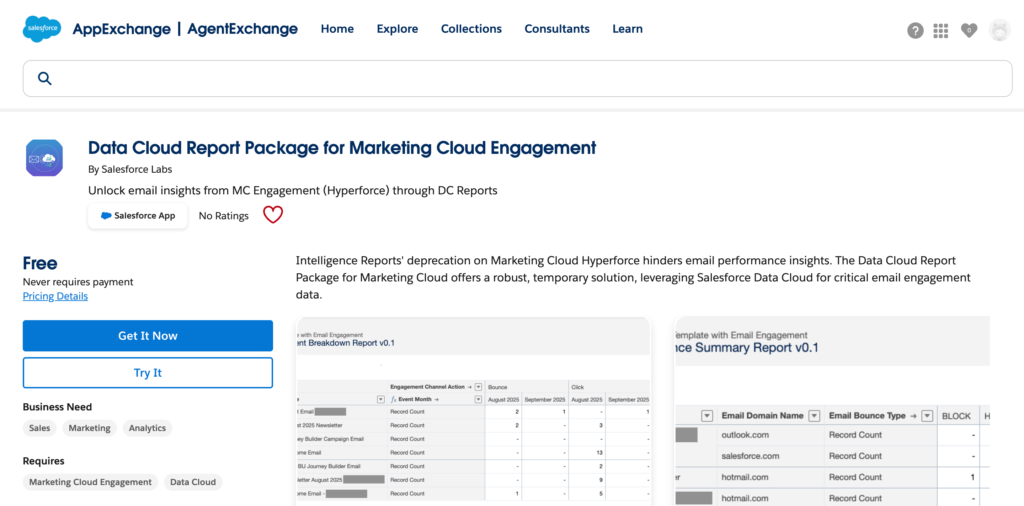This screenshot has width=1024, height=506.
Task: Click the Salesforce App badge
Action: pyautogui.click(x=138, y=215)
